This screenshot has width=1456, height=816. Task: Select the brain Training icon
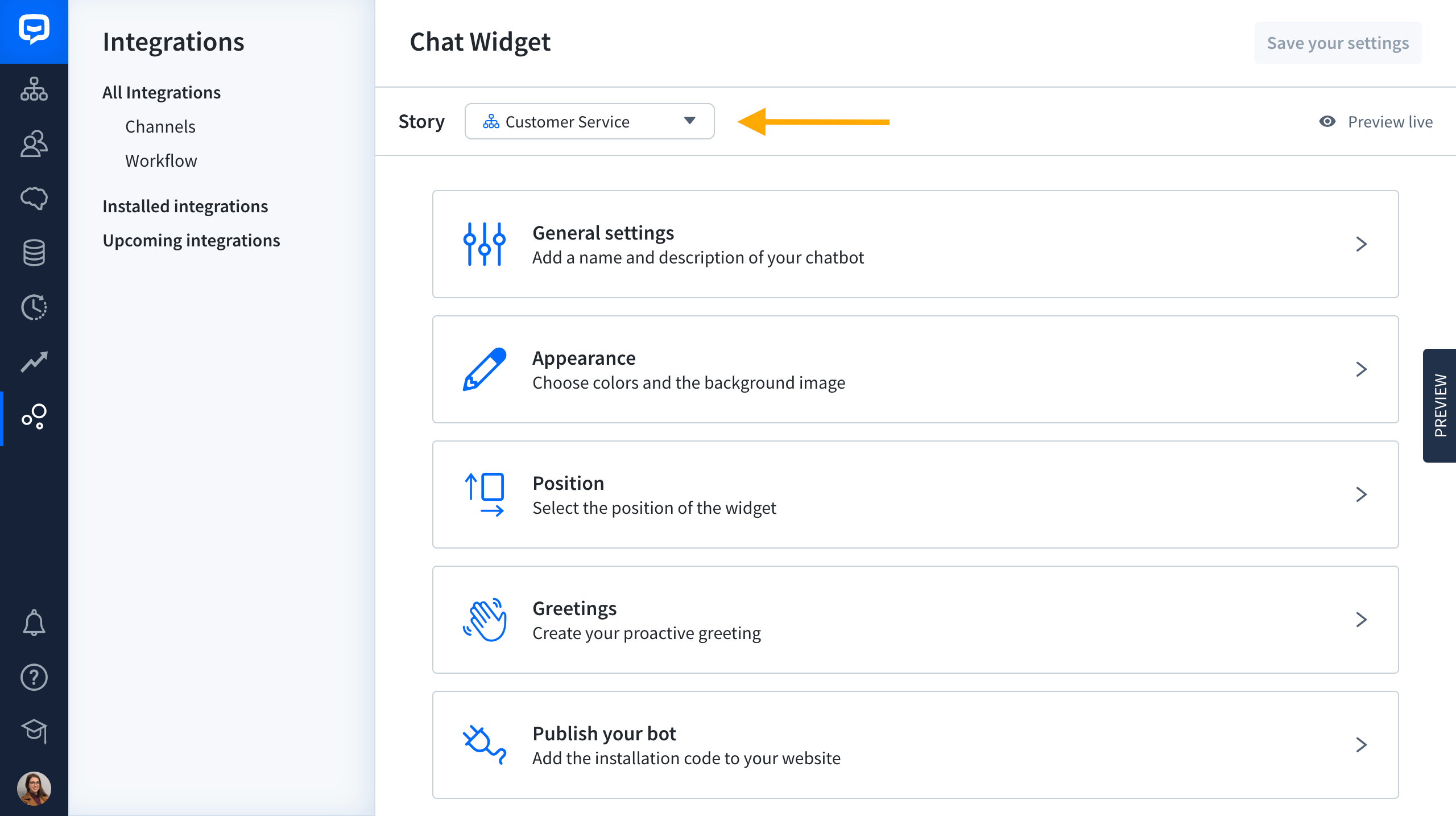point(34,198)
